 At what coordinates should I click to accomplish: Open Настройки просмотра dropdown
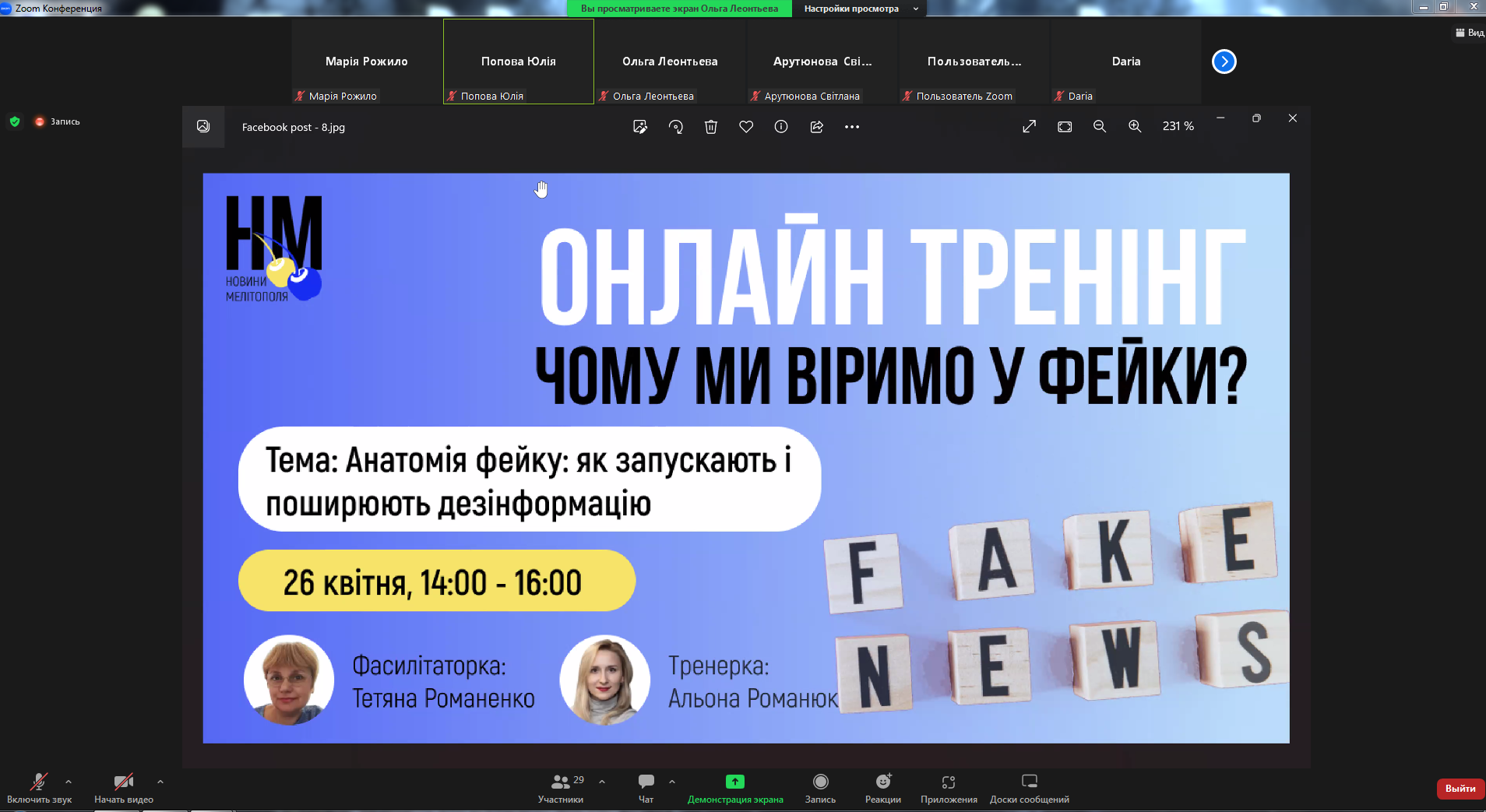point(854,9)
